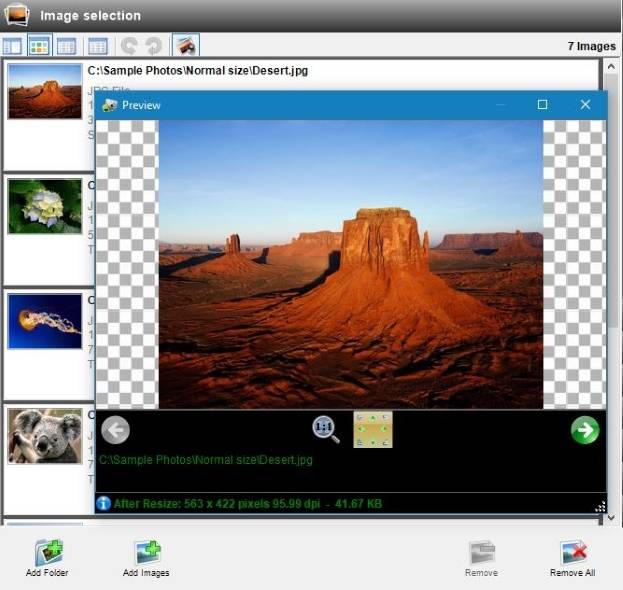Image resolution: width=623 pixels, height=590 pixels.
Task: Click the Remove All button
Action: (x=573, y=559)
